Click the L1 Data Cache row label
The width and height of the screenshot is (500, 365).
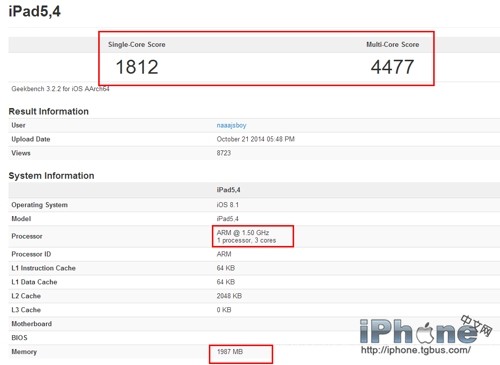[34, 282]
